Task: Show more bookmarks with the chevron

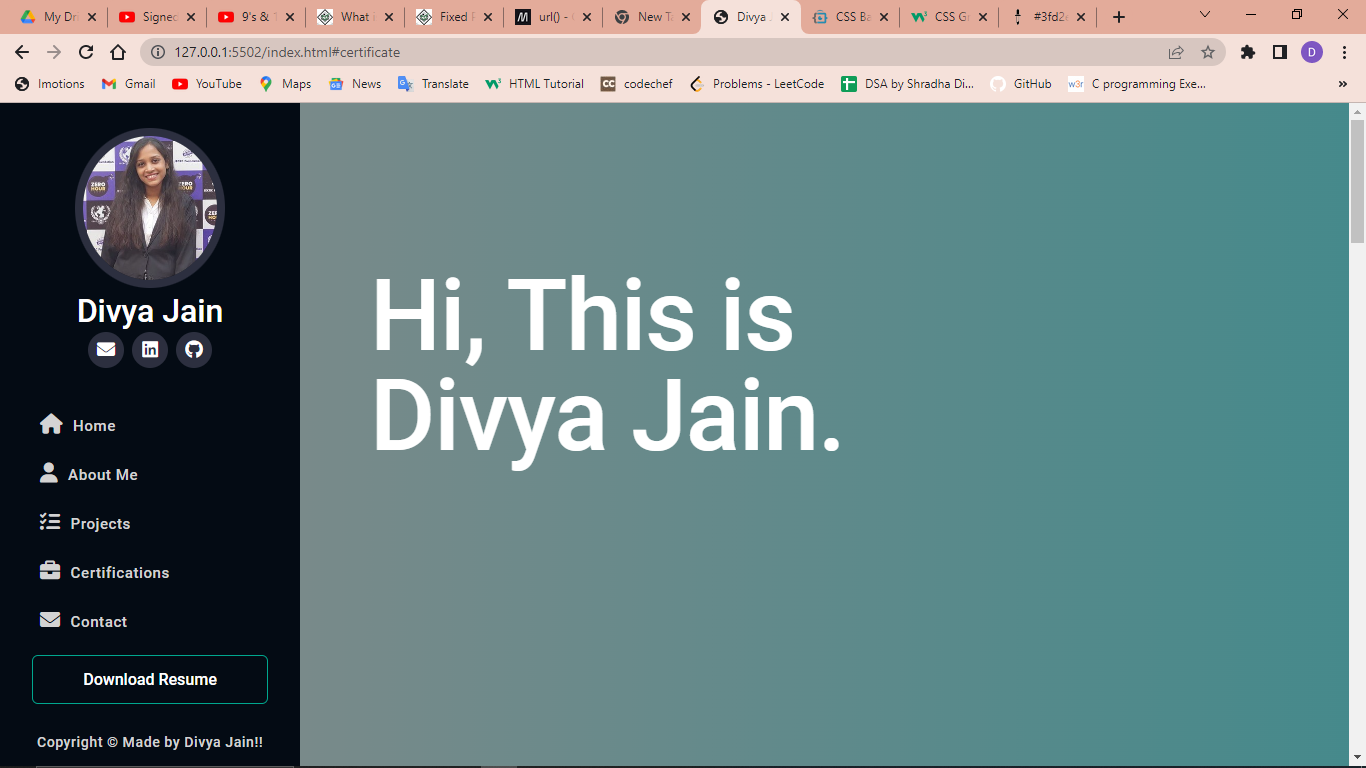Action: click(1343, 84)
